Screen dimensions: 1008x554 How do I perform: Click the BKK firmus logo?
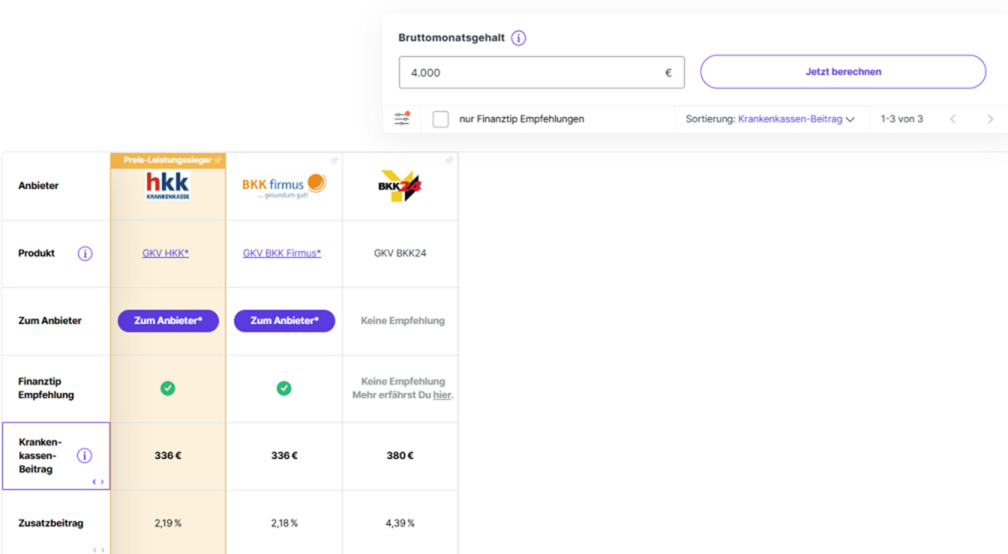pos(284,186)
